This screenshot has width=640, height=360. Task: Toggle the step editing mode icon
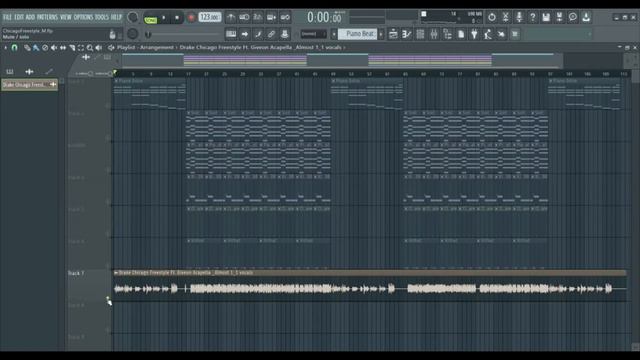coord(258,34)
